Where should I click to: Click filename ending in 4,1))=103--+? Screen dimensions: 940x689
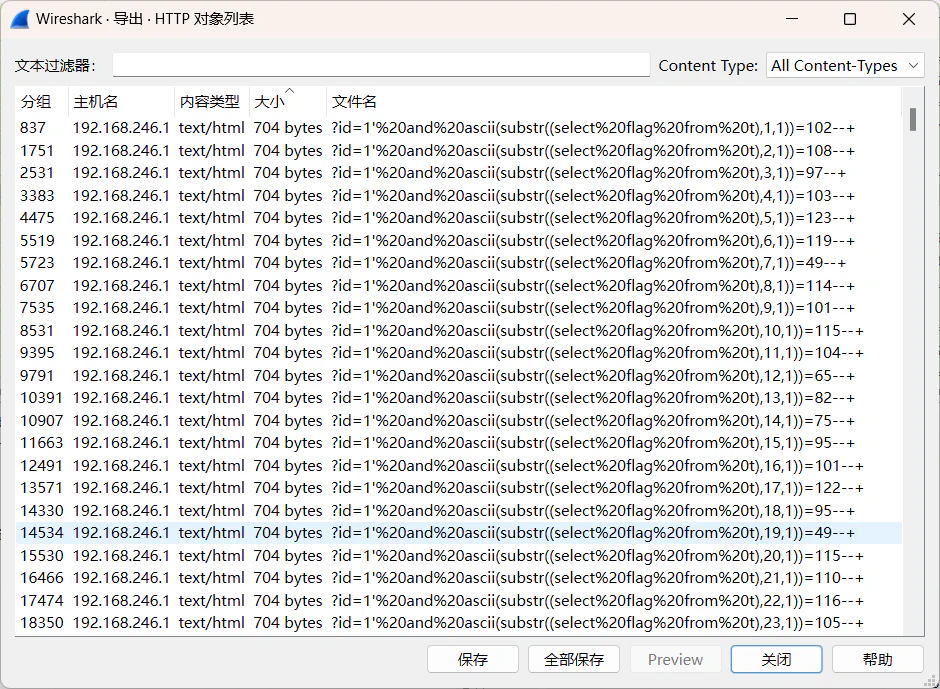coord(593,195)
